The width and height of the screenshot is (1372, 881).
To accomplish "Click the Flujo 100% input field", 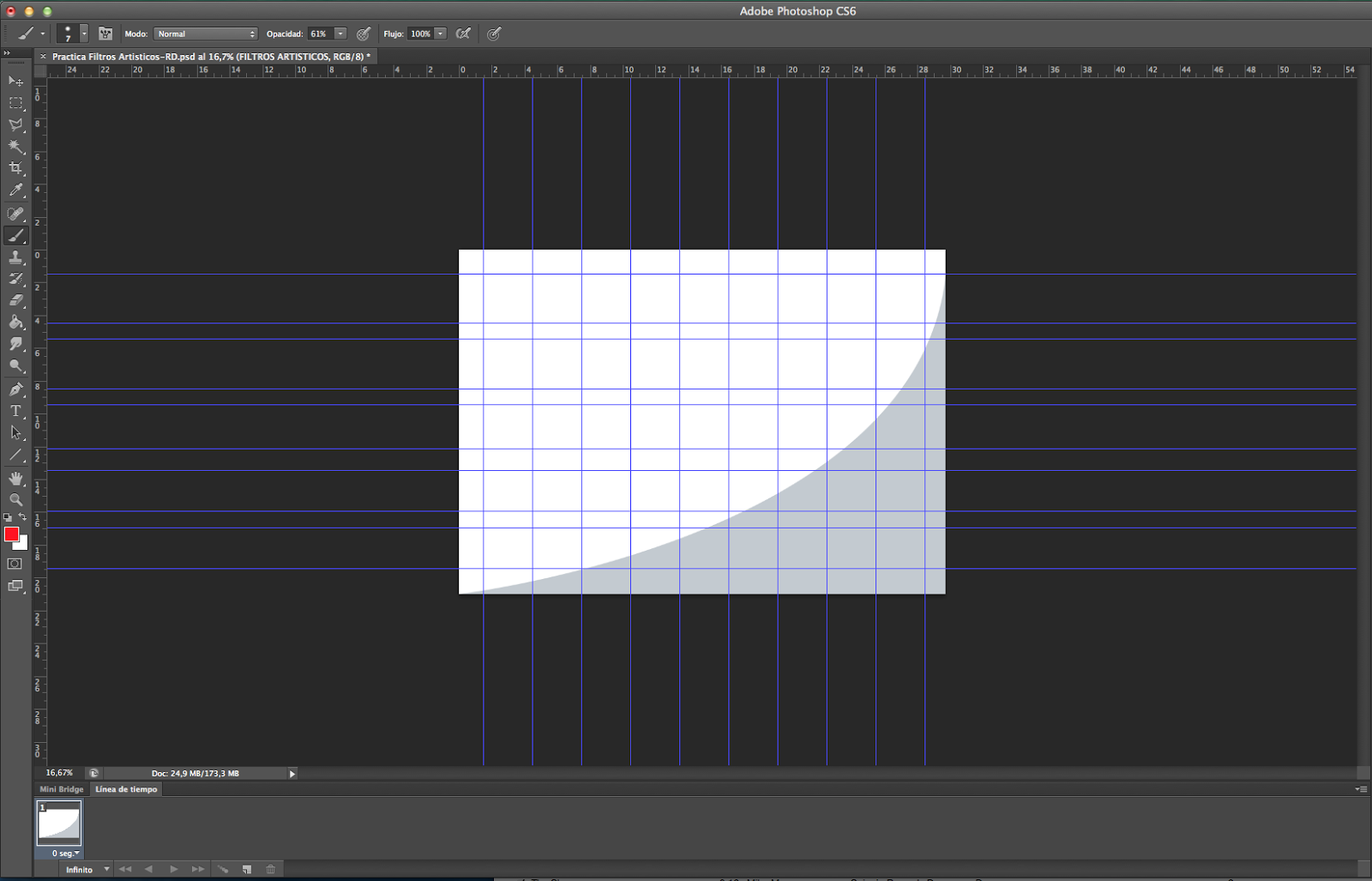I will click(x=420, y=33).
